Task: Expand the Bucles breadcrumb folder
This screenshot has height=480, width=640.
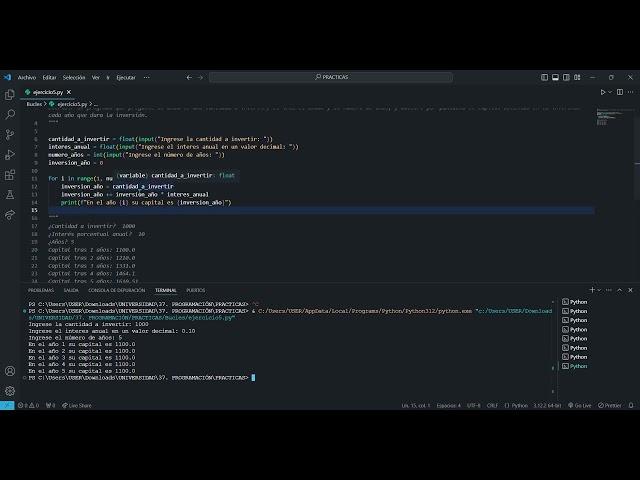Action: (x=34, y=104)
